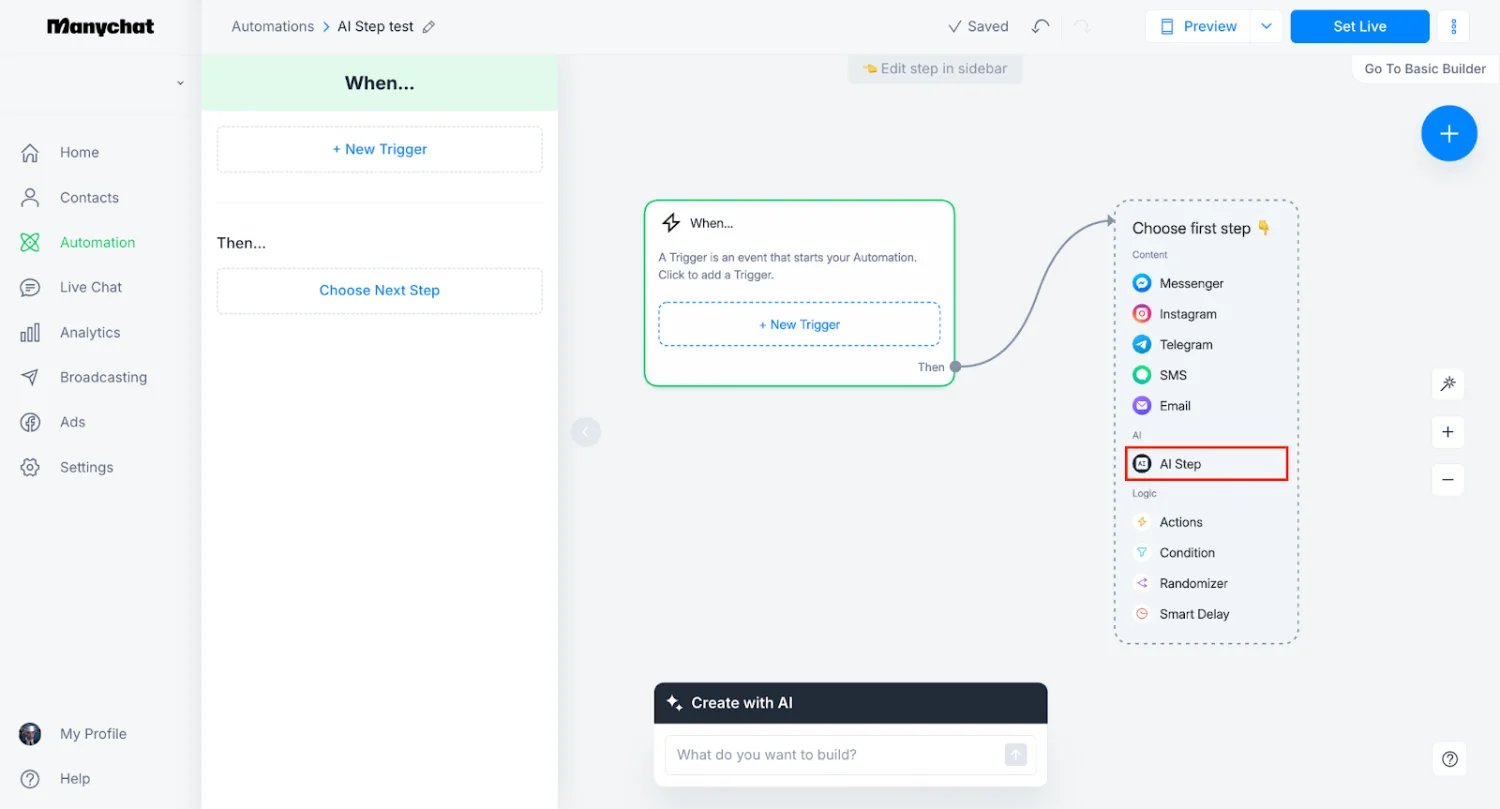
Task: Click the Manychat logo
Action: 100,27
